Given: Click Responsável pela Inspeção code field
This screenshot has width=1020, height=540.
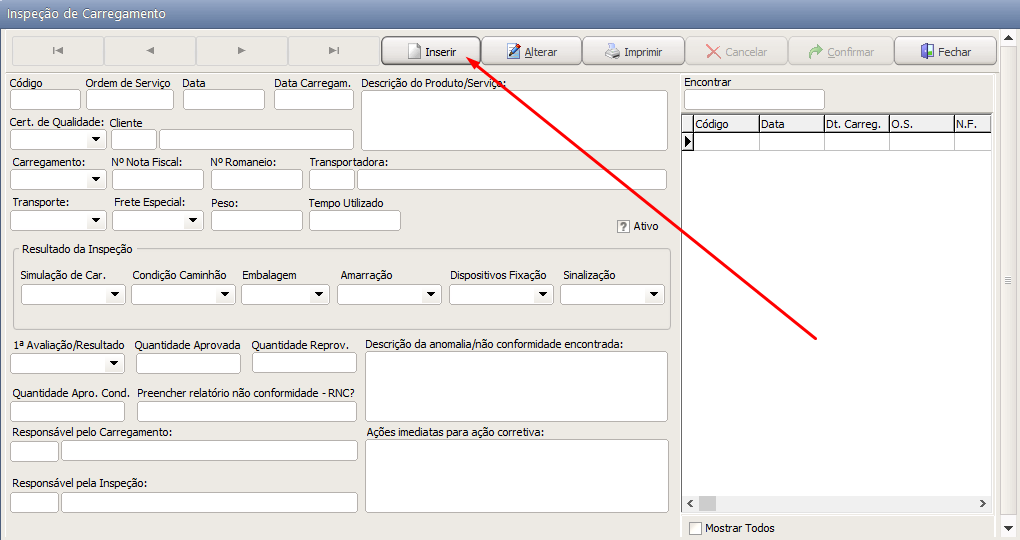Looking at the screenshot, I should (x=34, y=502).
